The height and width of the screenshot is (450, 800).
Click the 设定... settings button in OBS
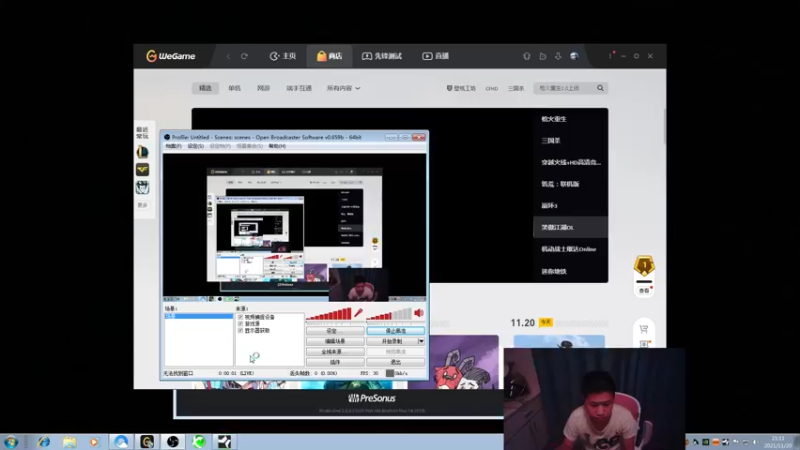pos(335,331)
